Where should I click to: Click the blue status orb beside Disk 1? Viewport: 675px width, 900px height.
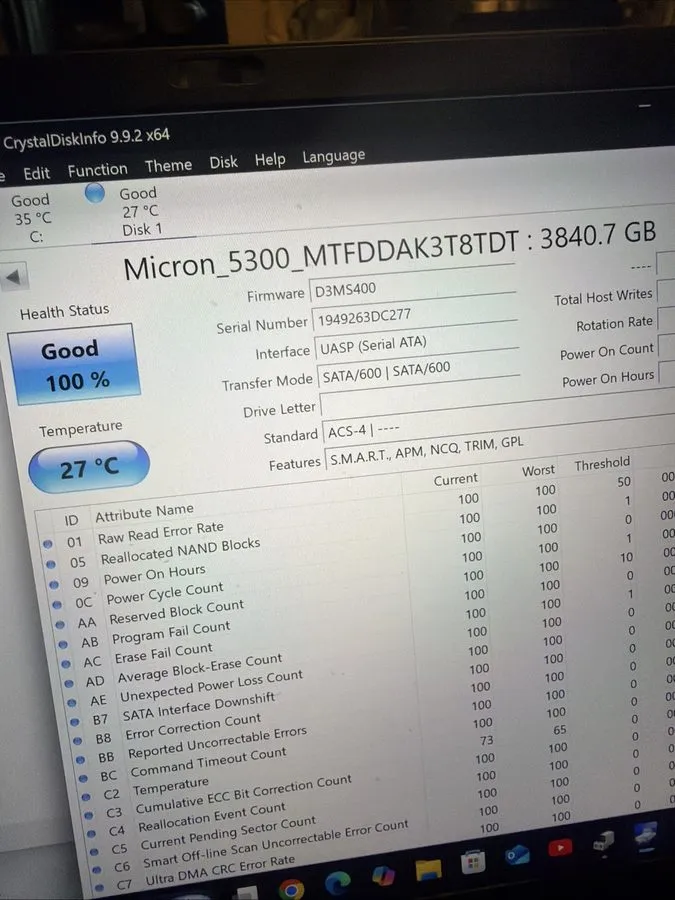pos(95,193)
